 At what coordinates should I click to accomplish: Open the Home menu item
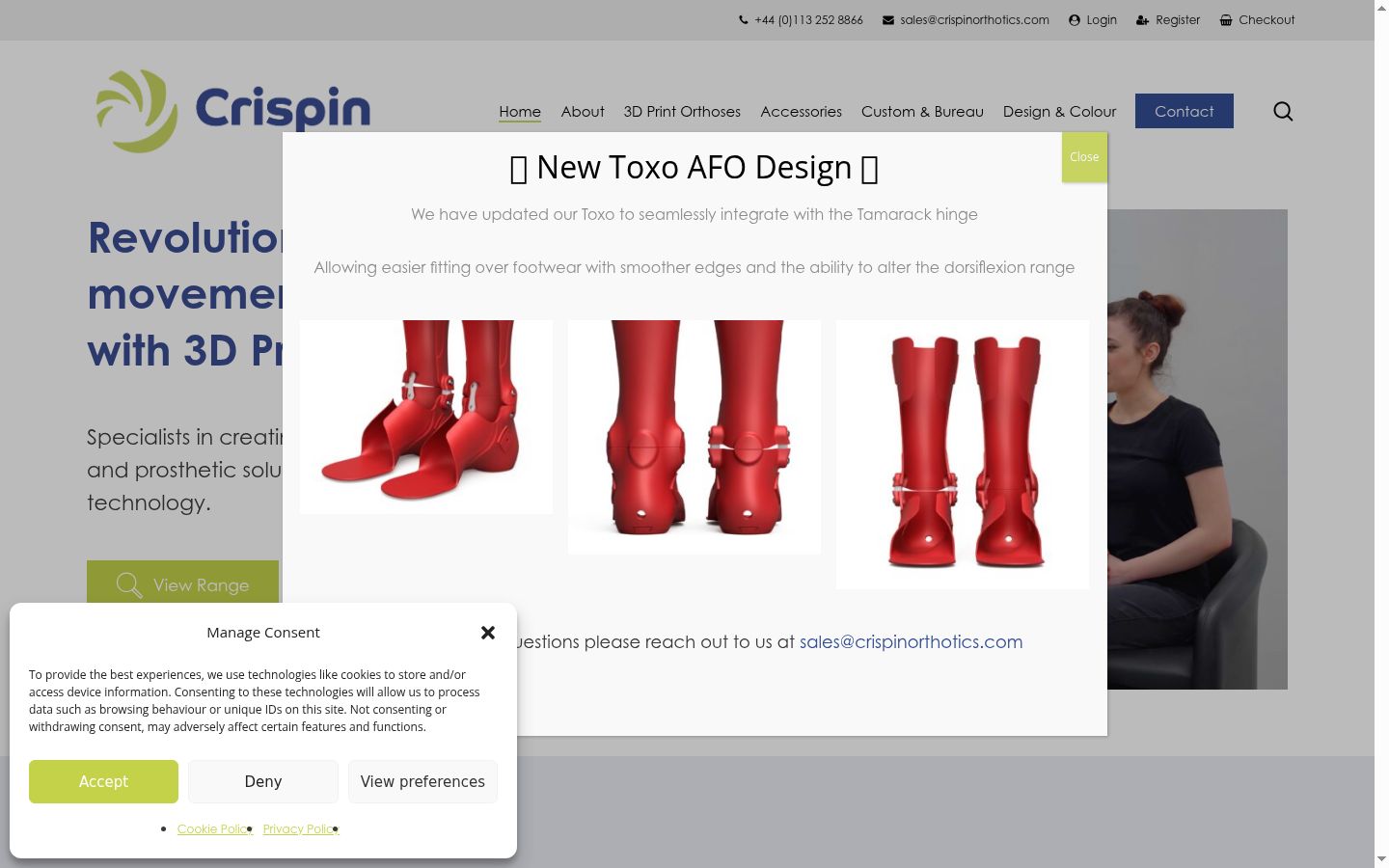tap(520, 112)
